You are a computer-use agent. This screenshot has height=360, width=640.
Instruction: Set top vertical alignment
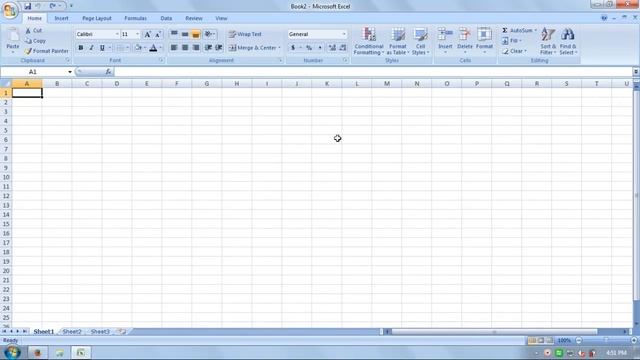click(x=174, y=34)
